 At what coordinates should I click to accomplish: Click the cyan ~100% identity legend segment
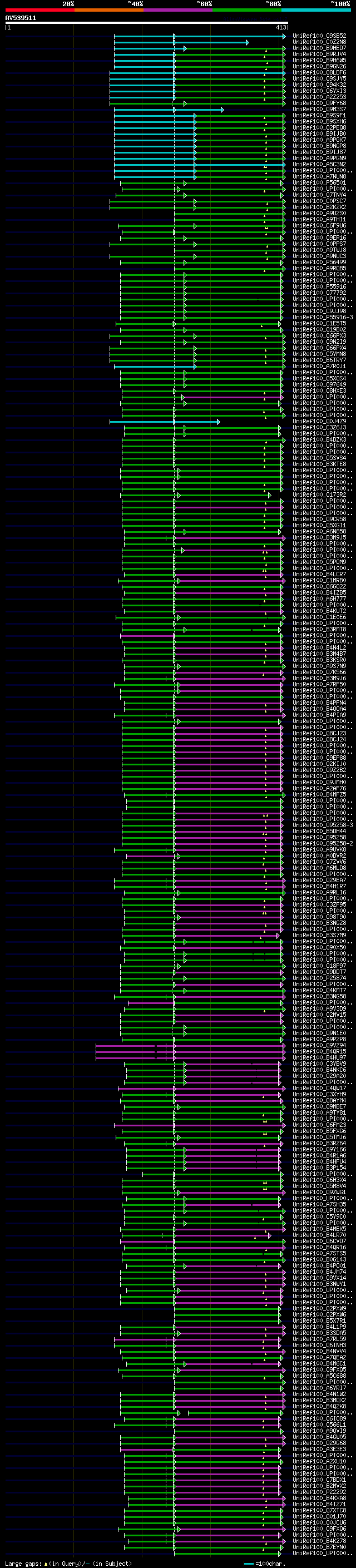[x=316, y=10]
